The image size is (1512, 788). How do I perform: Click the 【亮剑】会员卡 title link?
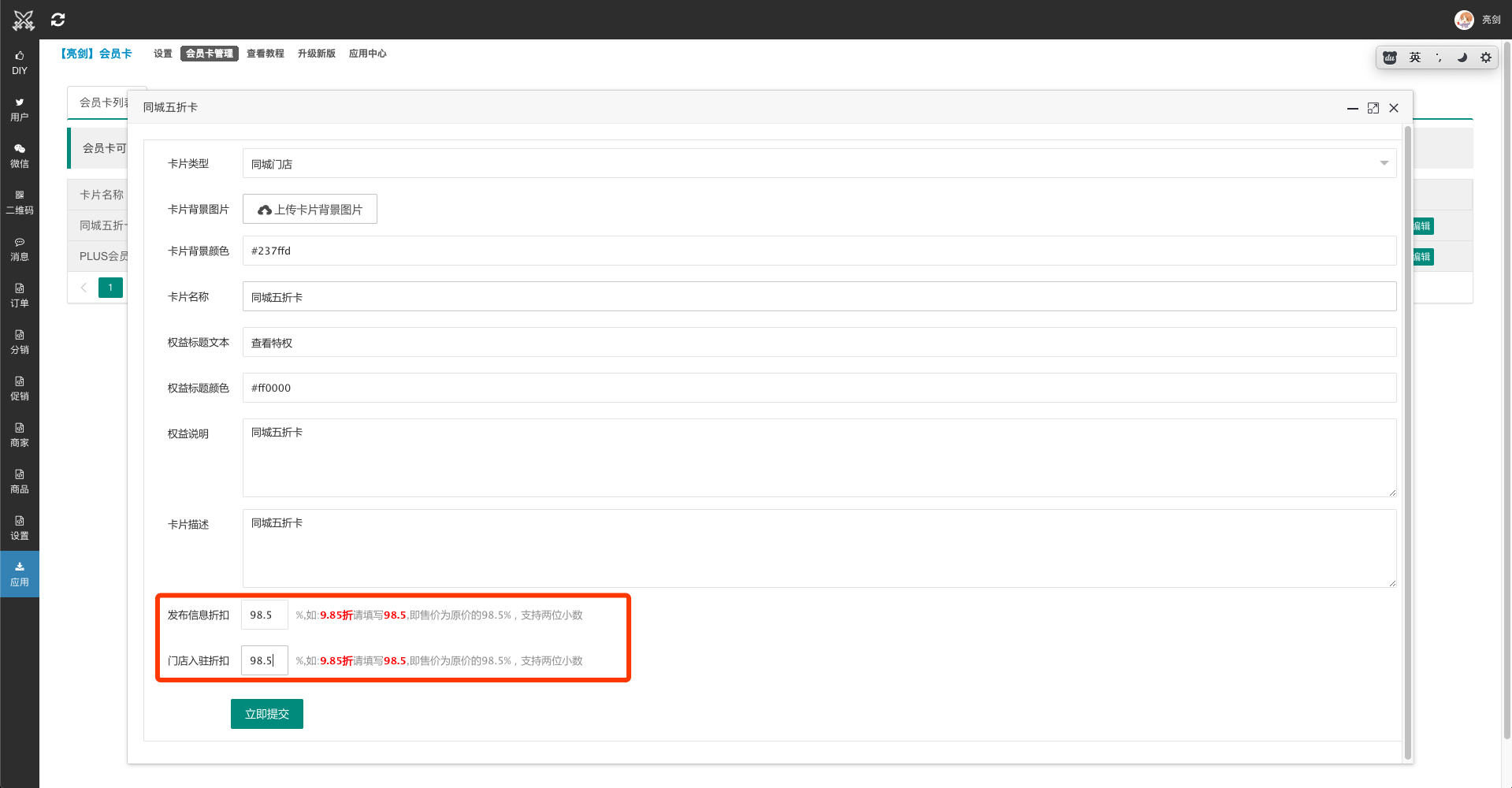[97, 54]
